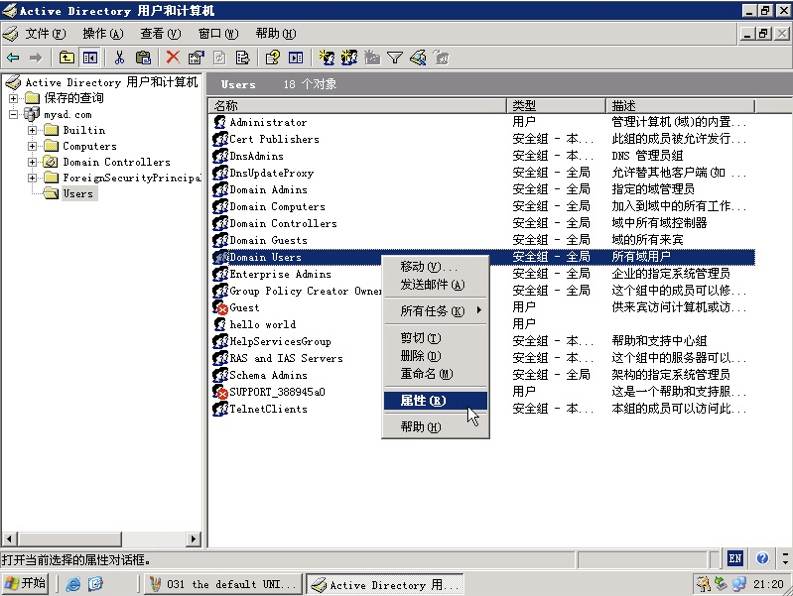The image size is (793, 596).
Task: Open the 操作(A) menu
Action: (103, 34)
